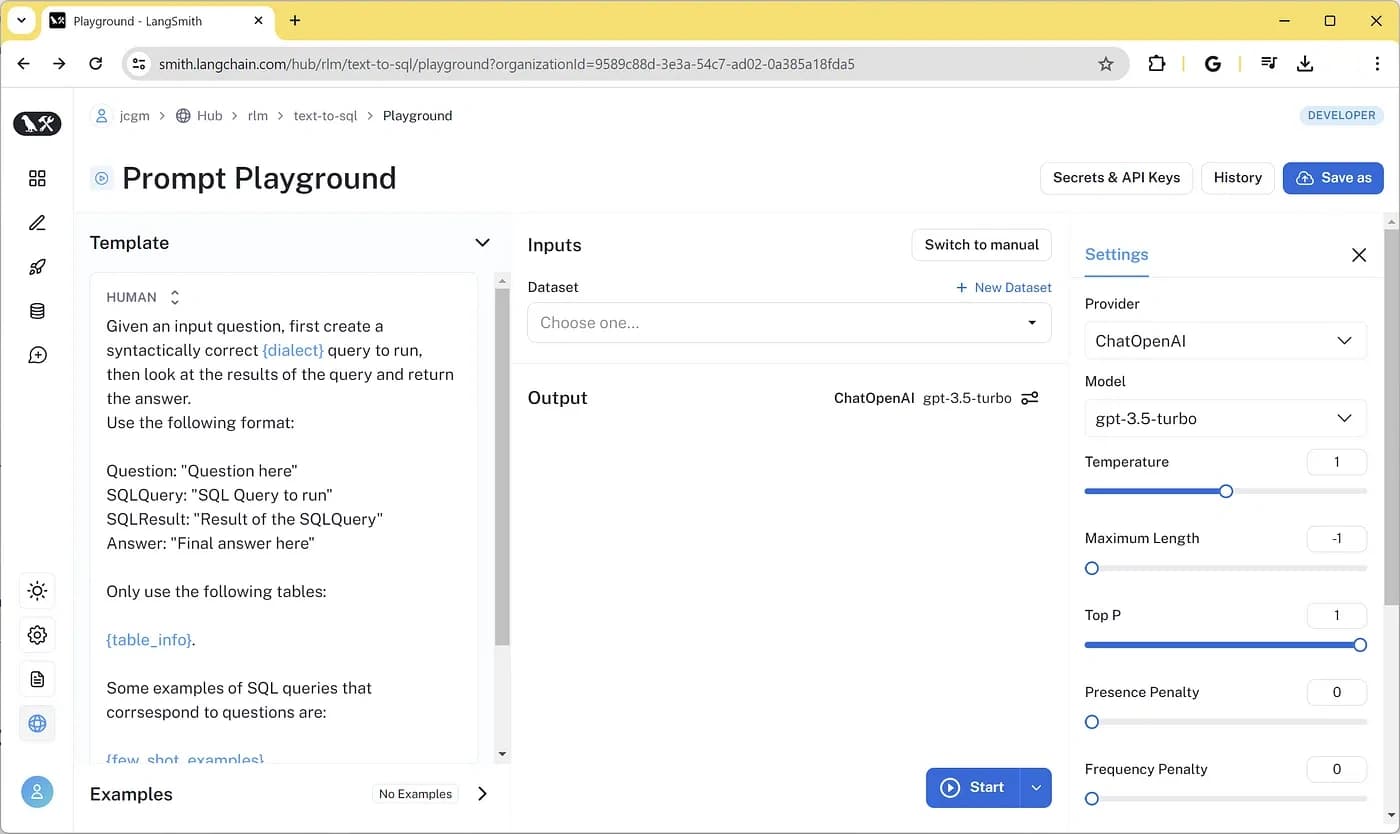Toggle the theme with the sun icon
Image resolution: width=1400 pixels, height=834 pixels.
(x=37, y=590)
